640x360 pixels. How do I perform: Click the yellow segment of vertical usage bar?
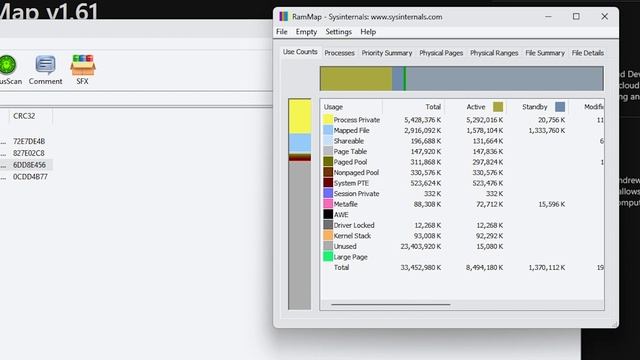(x=300, y=117)
